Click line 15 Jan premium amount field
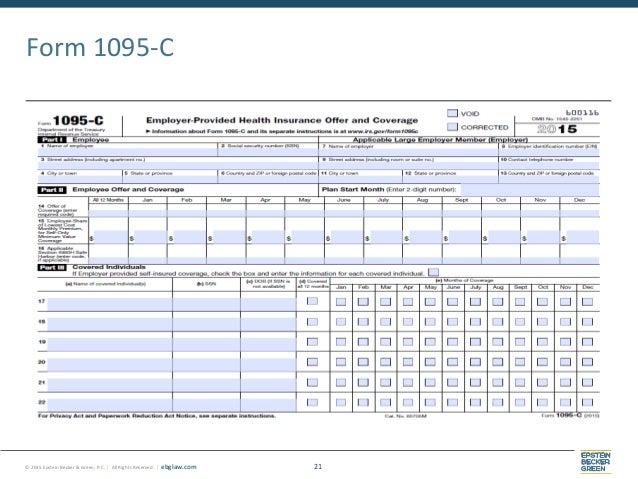This screenshot has width=638, height=479. pyautogui.click(x=150, y=237)
